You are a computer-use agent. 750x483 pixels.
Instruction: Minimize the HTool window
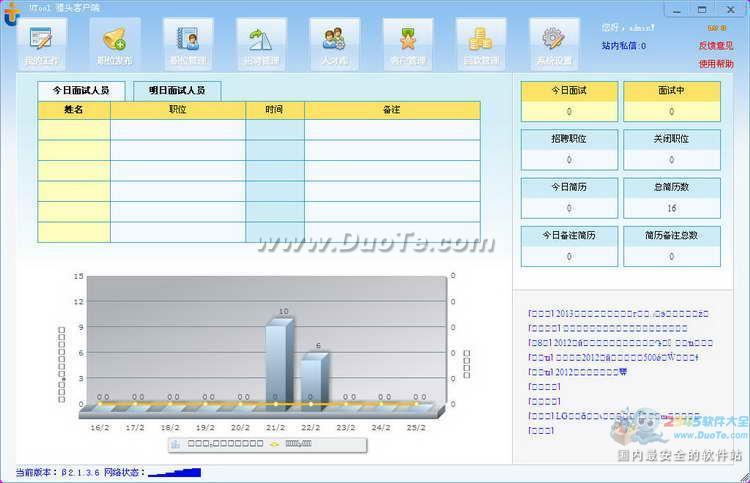pyautogui.click(x=677, y=10)
